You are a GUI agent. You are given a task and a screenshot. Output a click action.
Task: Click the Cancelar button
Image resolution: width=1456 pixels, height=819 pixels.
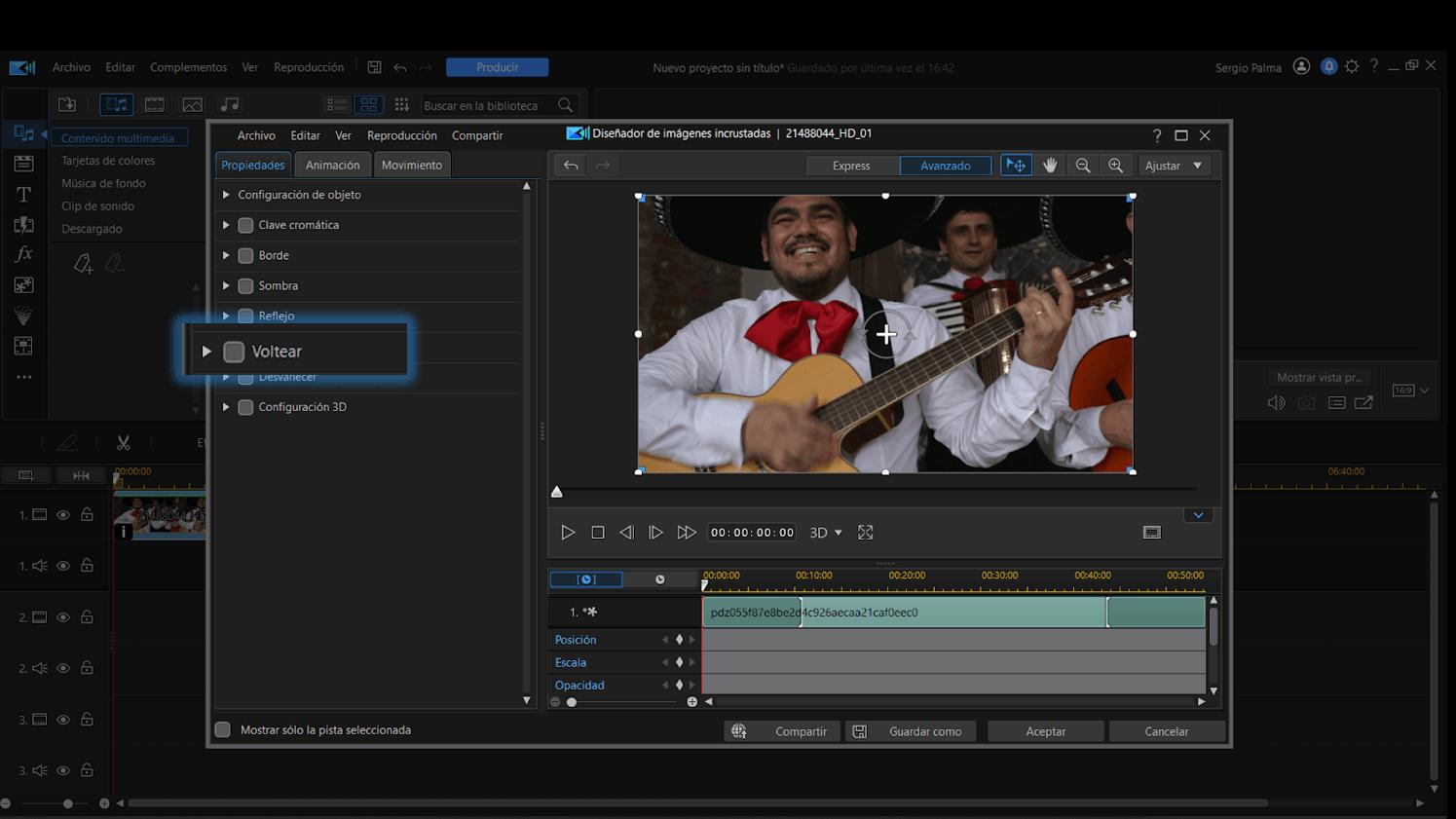(1167, 731)
